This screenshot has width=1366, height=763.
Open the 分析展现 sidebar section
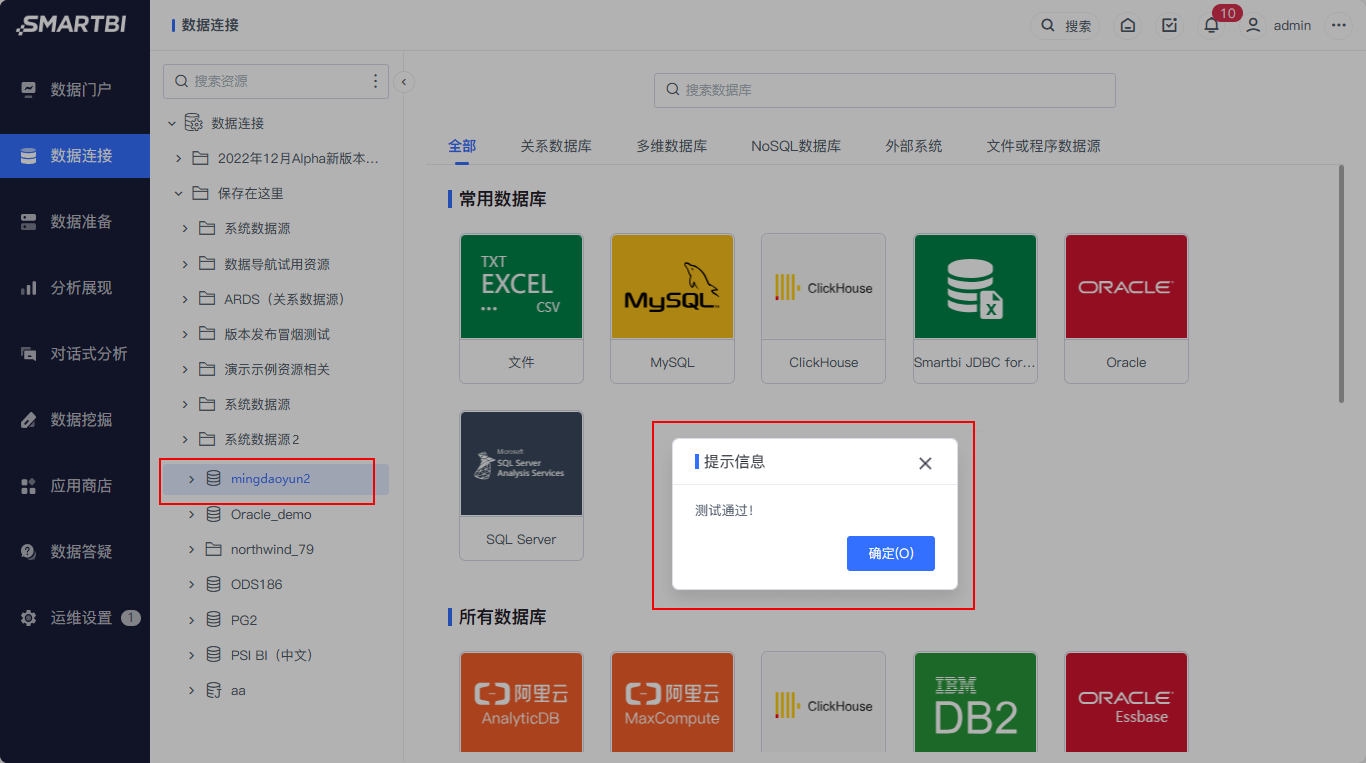[x=75, y=287]
